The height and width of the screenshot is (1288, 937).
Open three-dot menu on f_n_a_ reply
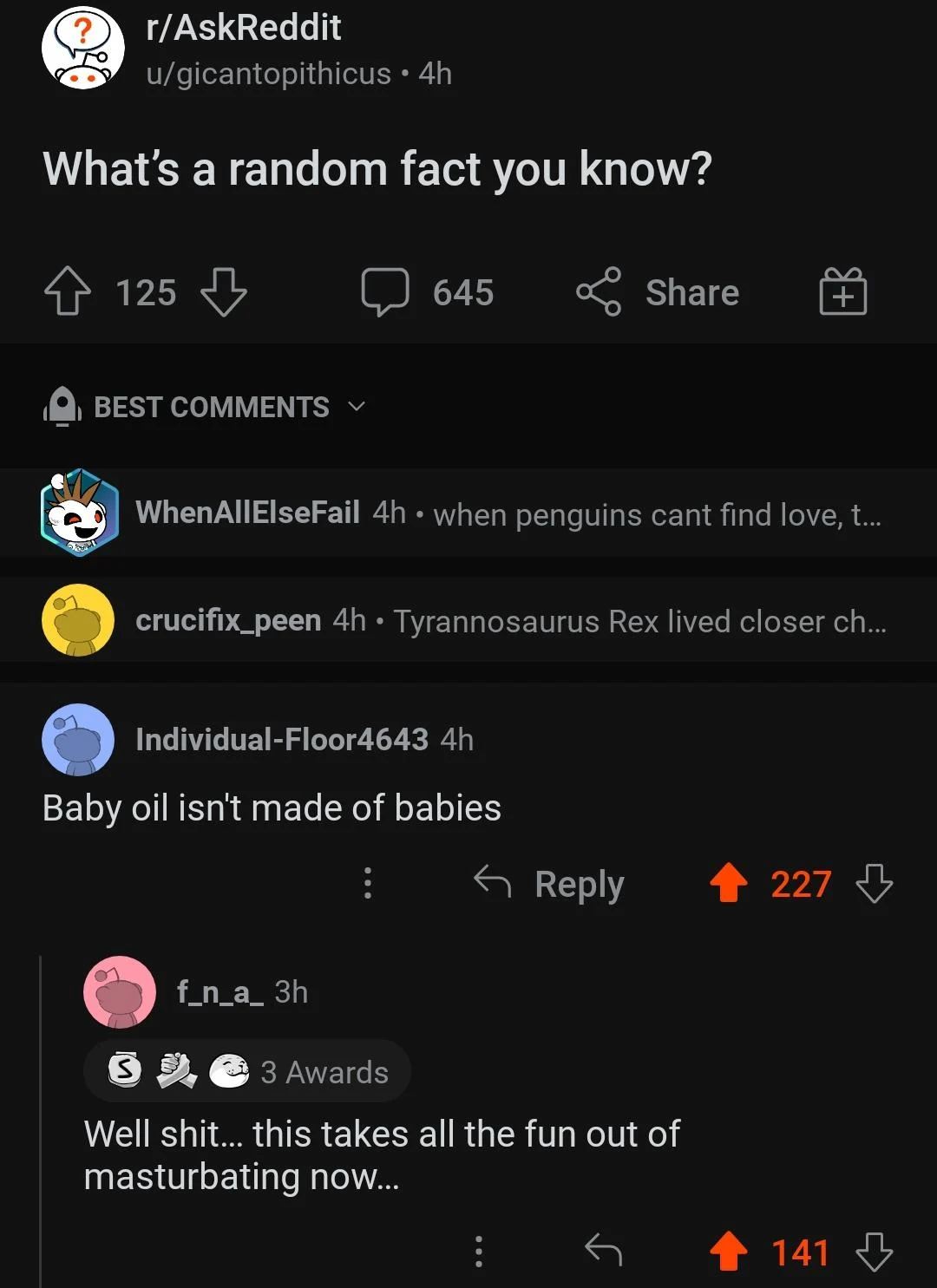pyautogui.click(x=478, y=1252)
